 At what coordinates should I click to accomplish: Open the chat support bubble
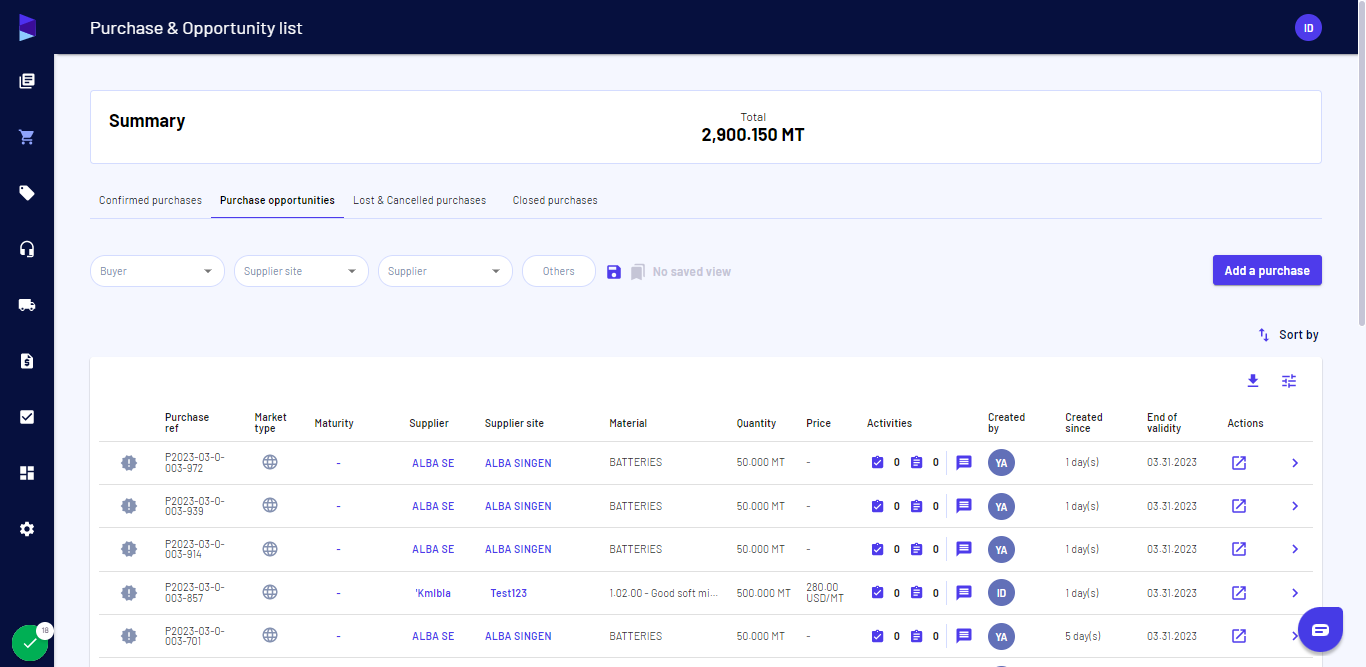1320,629
